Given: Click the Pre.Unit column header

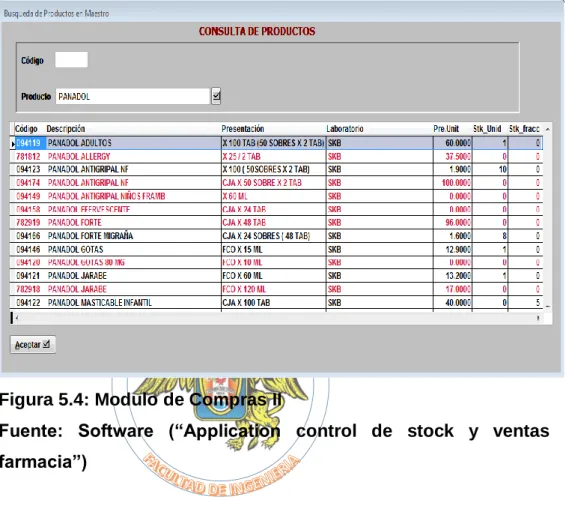Looking at the screenshot, I should click(x=446, y=129).
